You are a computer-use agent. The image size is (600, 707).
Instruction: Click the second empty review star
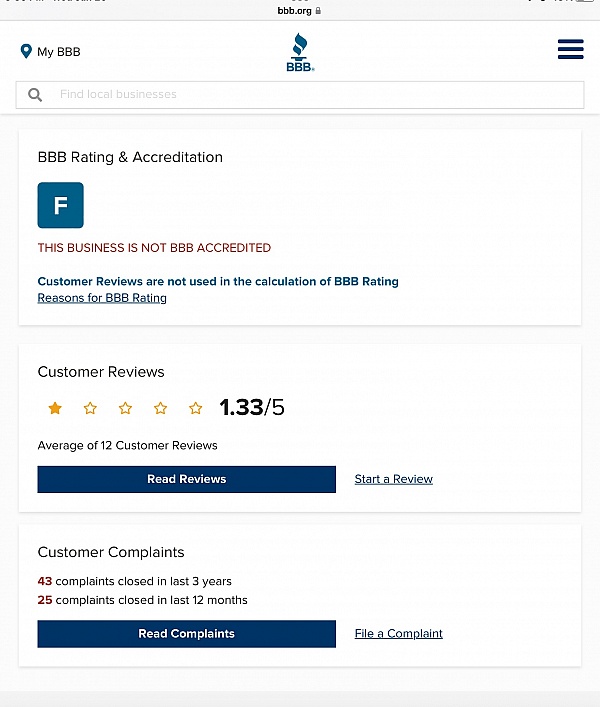tap(90, 408)
